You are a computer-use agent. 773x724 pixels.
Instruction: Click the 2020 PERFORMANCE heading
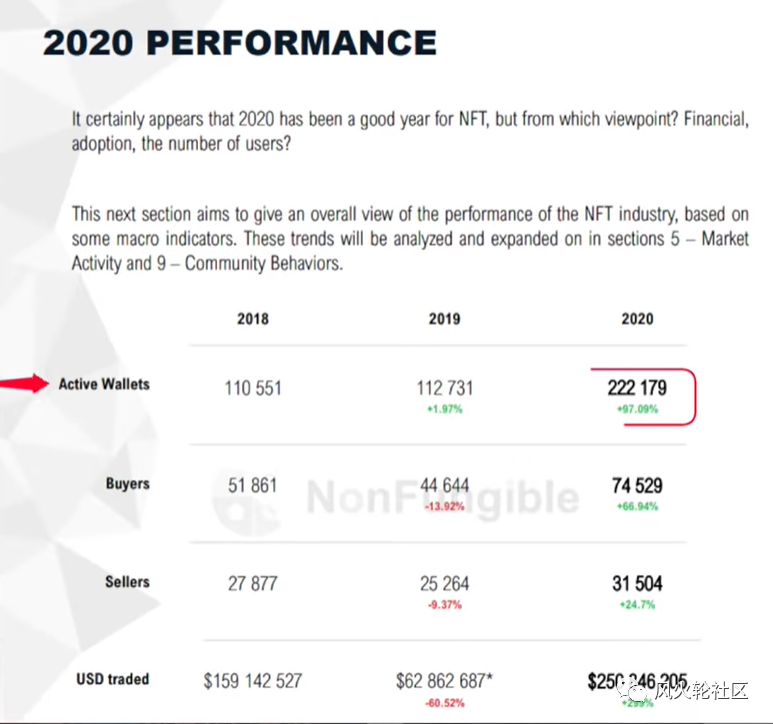[x=240, y=42]
